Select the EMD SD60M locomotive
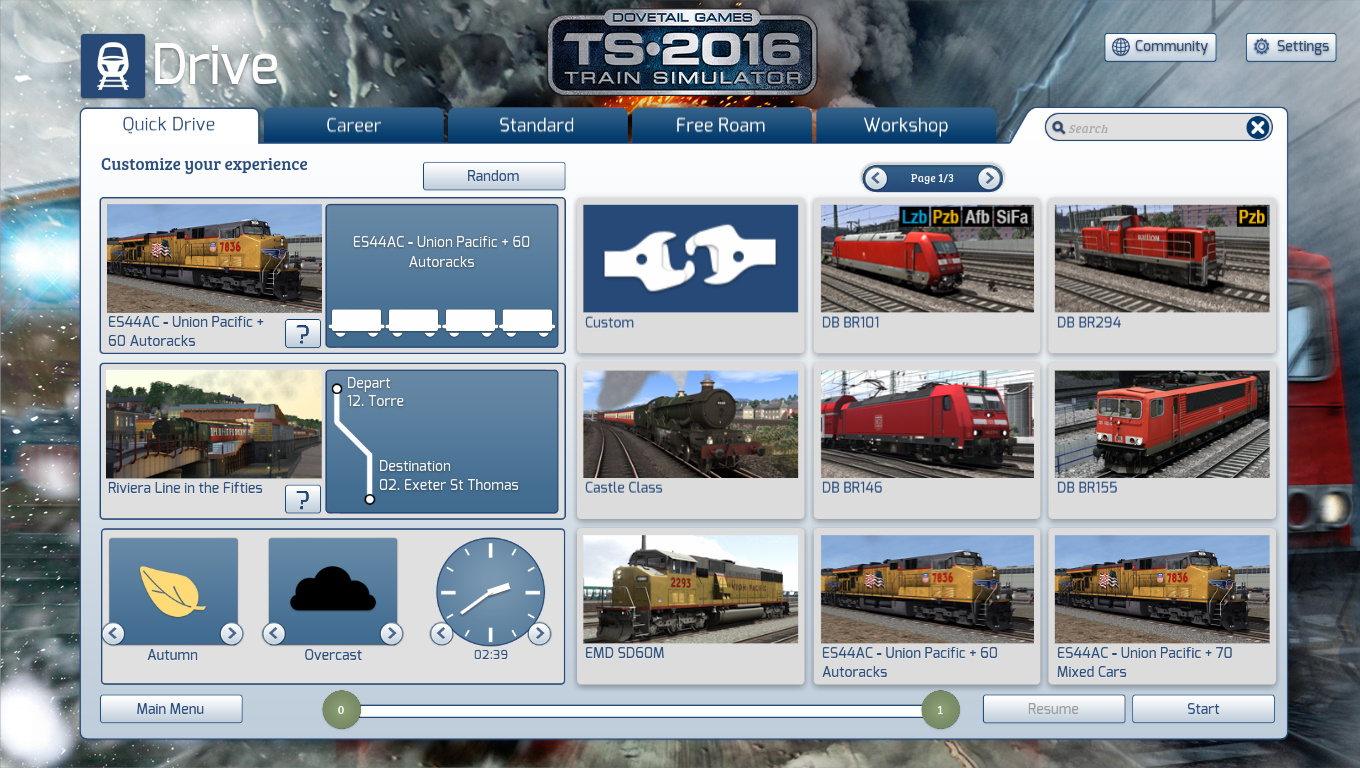Viewport: 1360px width, 768px height. click(691, 607)
